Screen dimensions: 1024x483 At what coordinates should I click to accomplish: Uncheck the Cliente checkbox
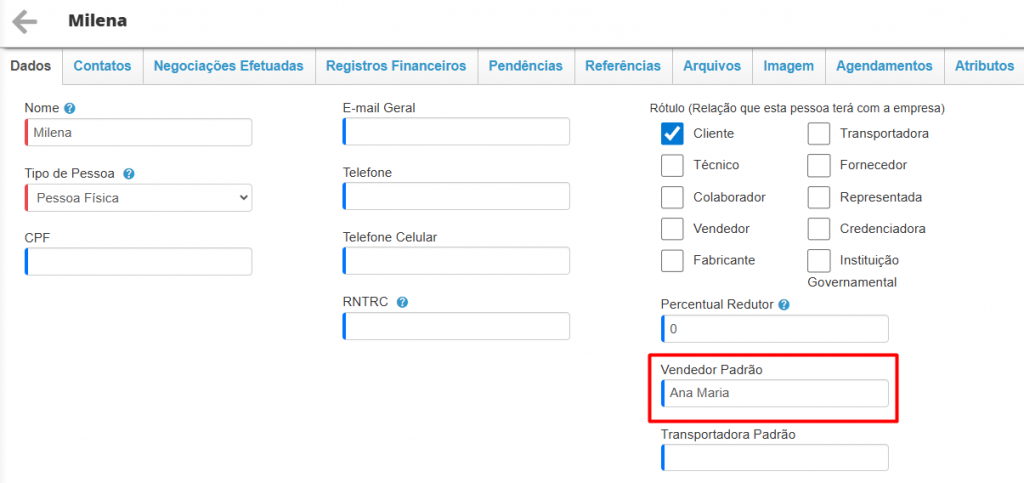(672, 133)
